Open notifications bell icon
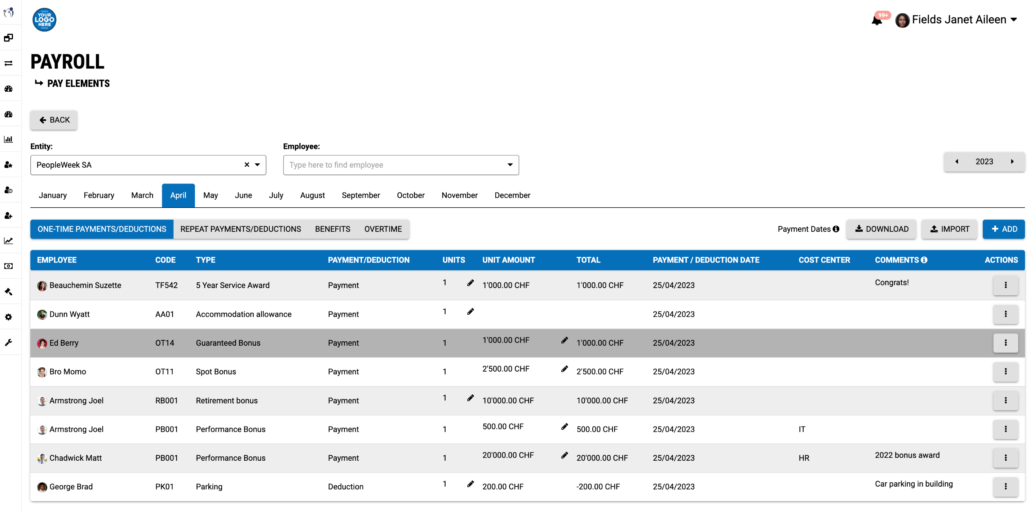 pos(876,20)
